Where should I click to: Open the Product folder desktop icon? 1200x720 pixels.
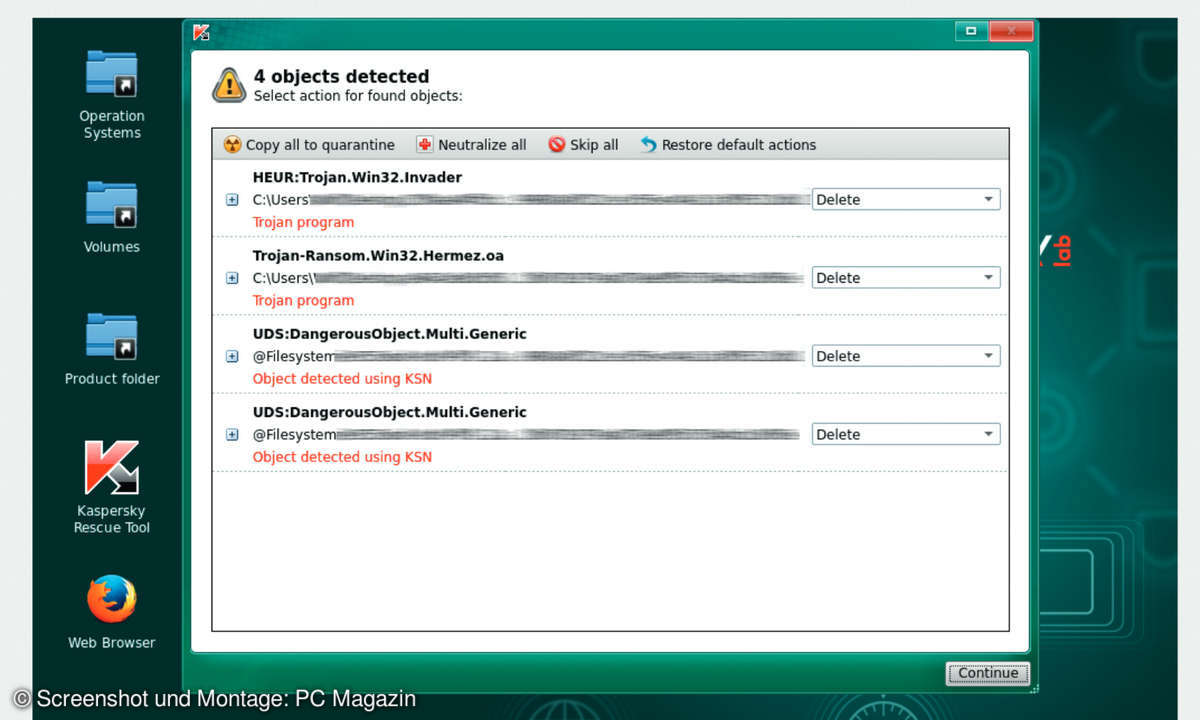click(x=112, y=348)
